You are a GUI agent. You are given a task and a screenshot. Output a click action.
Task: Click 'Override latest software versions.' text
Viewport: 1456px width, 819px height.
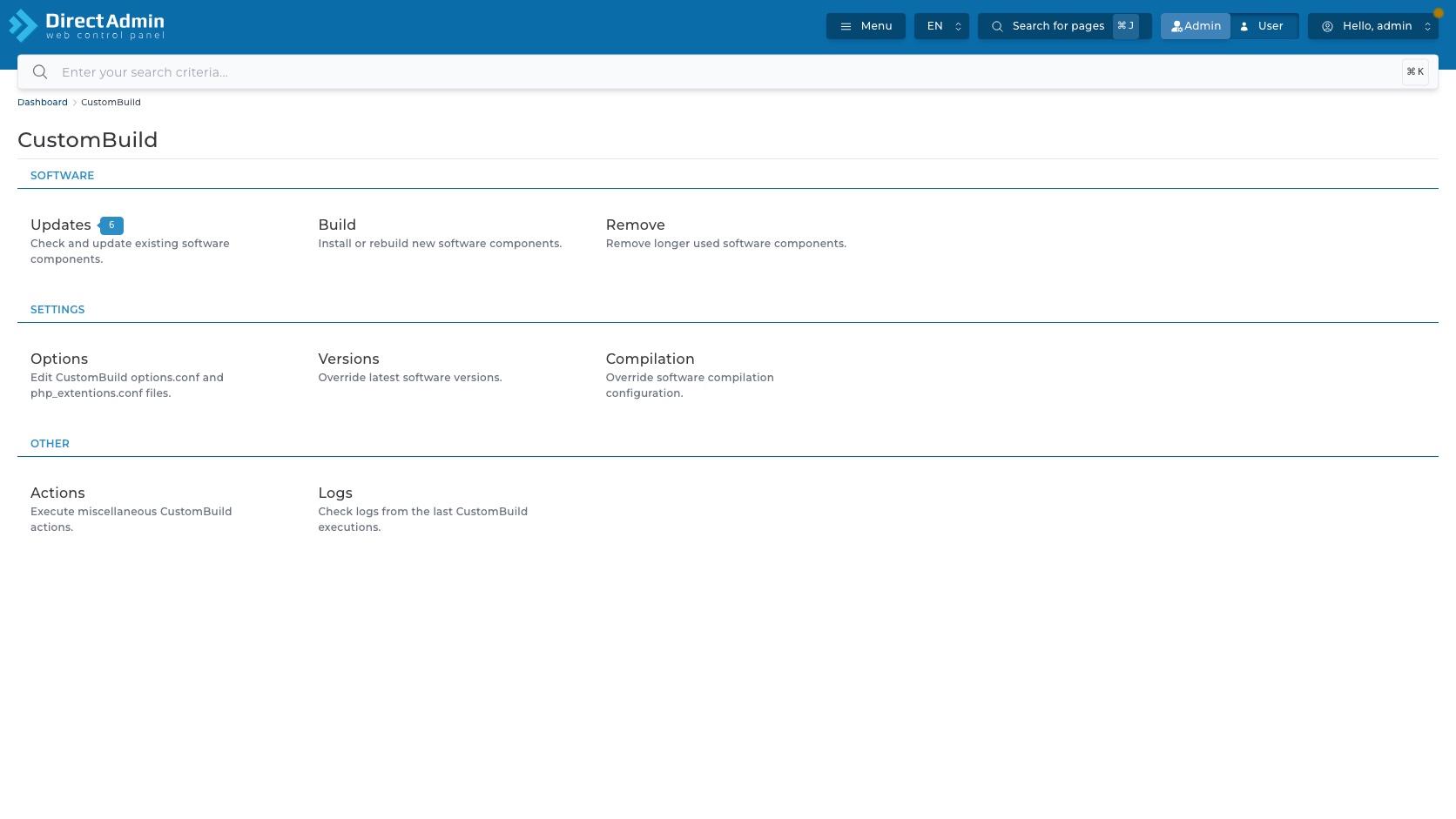[x=410, y=378]
